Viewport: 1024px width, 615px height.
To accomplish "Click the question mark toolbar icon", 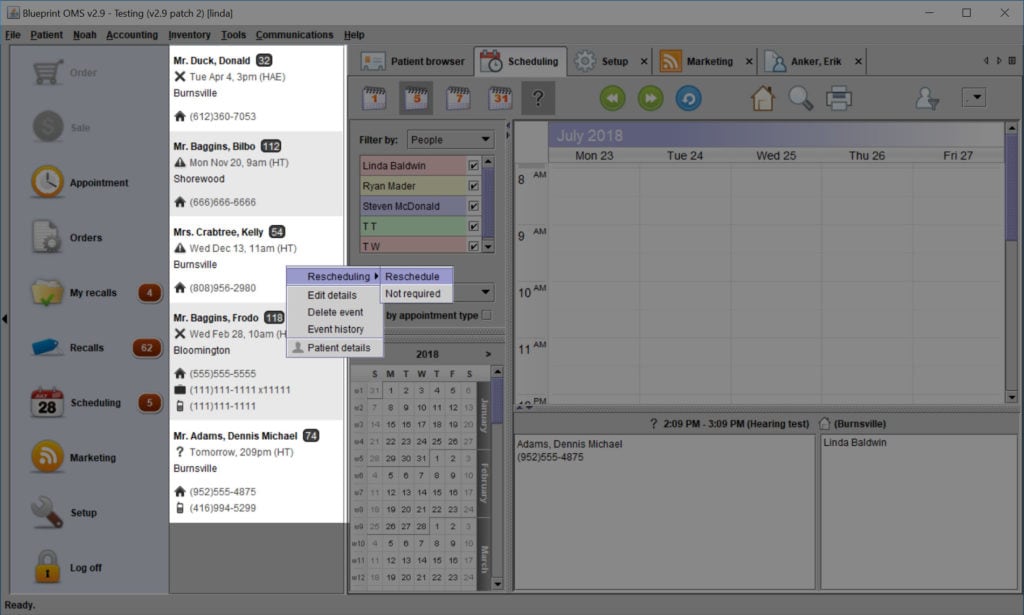I will 538,98.
